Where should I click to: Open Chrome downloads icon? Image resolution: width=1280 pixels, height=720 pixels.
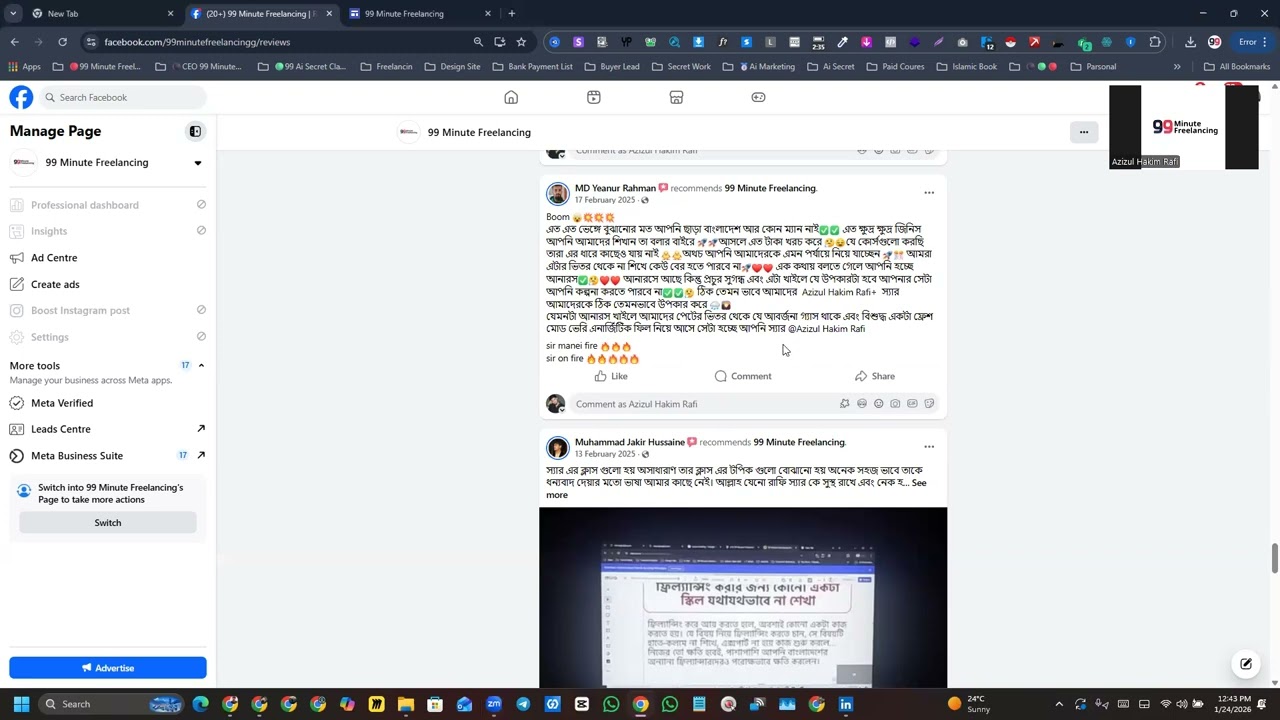1190,42
